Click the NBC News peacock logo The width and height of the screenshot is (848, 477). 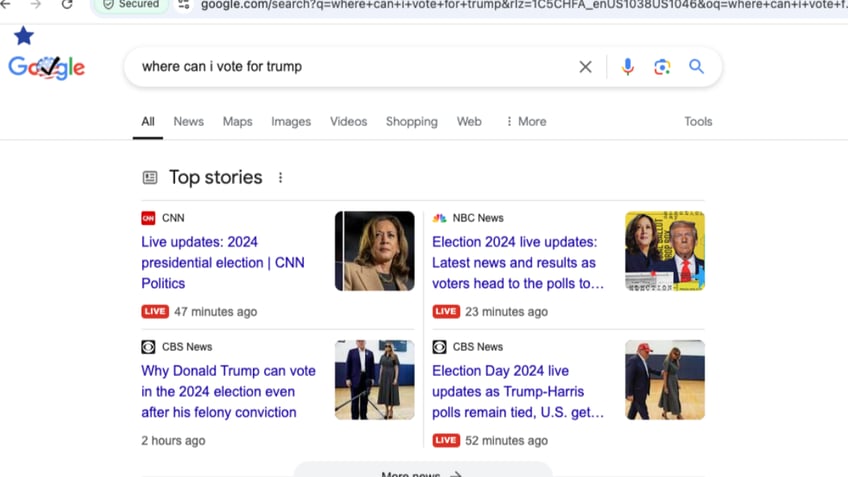coord(439,218)
